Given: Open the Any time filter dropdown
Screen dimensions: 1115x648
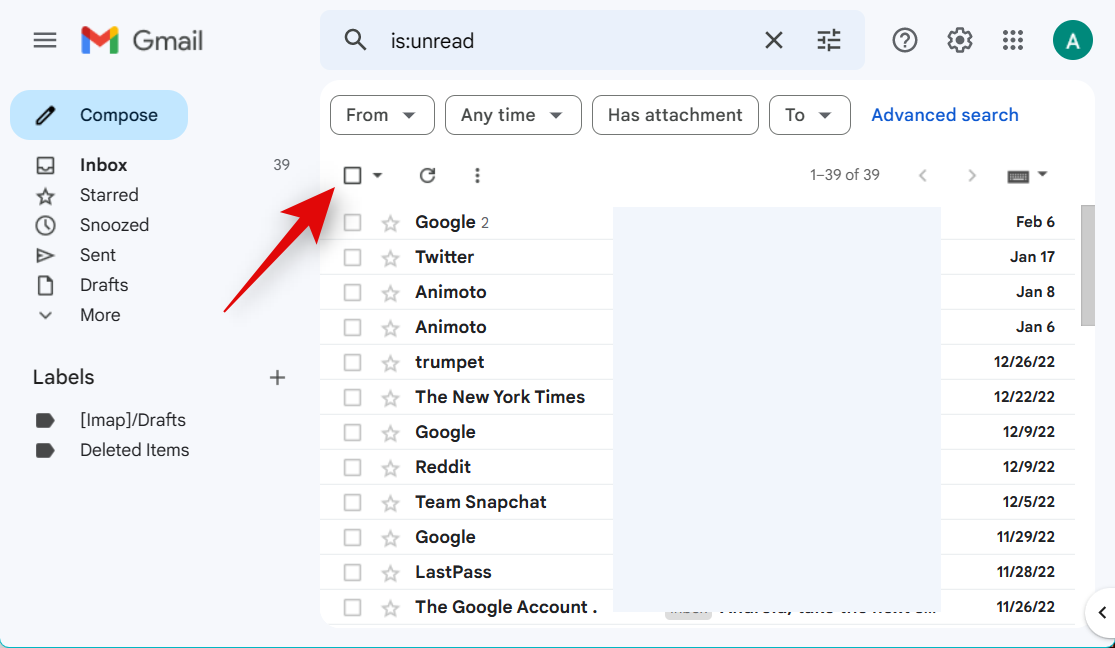Looking at the screenshot, I should [512, 115].
